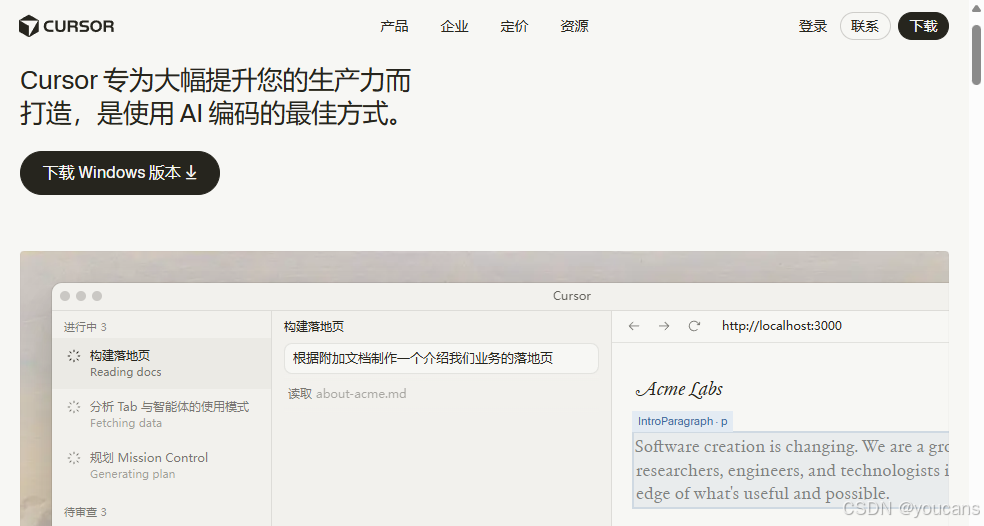Click the Cursor logo in the header
Image resolution: width=984 pixels, height=526 pixels.
pos(67,26)
